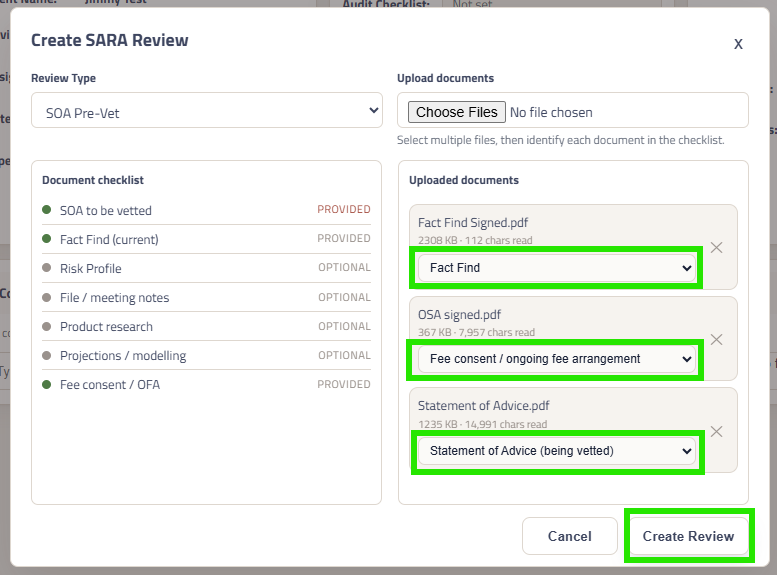Screen dimensions: 777x575
Task: Click the grey dot beside Risk Profile
Action: tap(47, 268)
